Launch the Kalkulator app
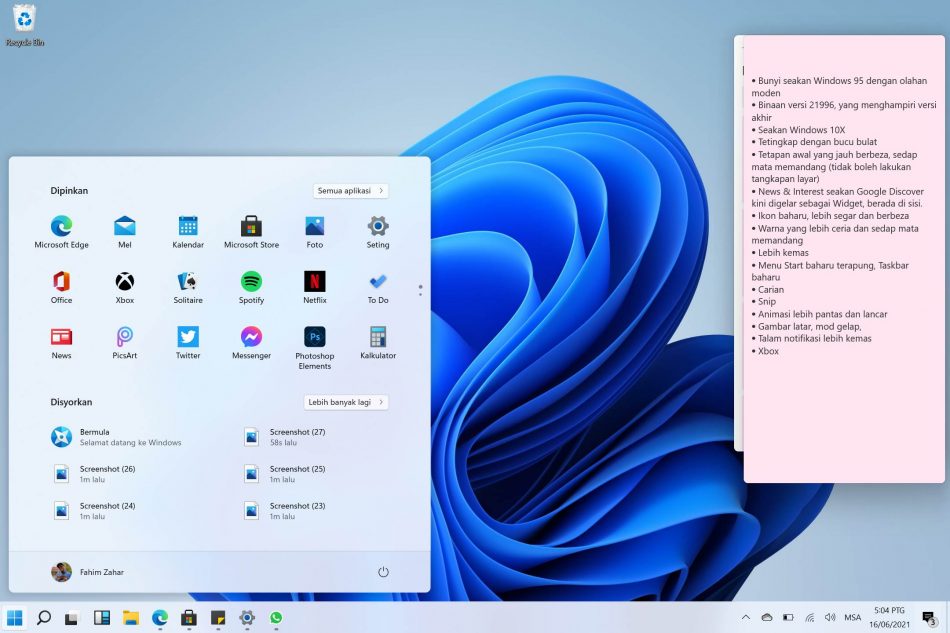The image size is (950, 633). tap(378, 343)
